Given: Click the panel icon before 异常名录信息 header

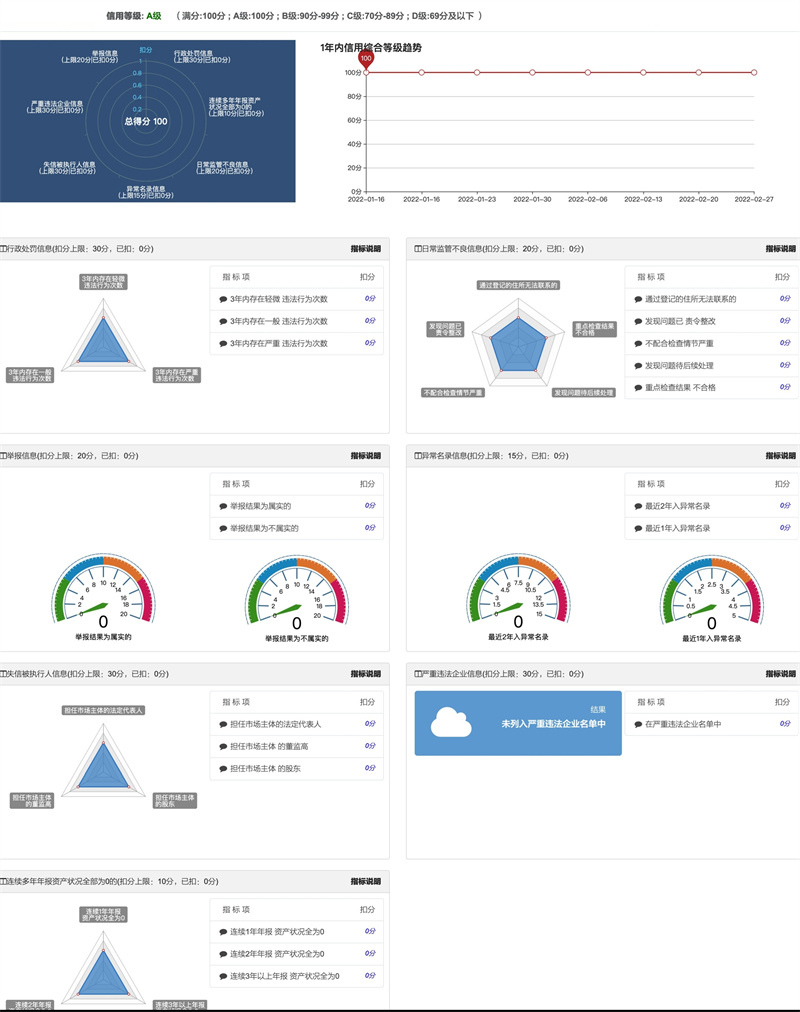Looking at the screenshot, I should tap(418, 455).
